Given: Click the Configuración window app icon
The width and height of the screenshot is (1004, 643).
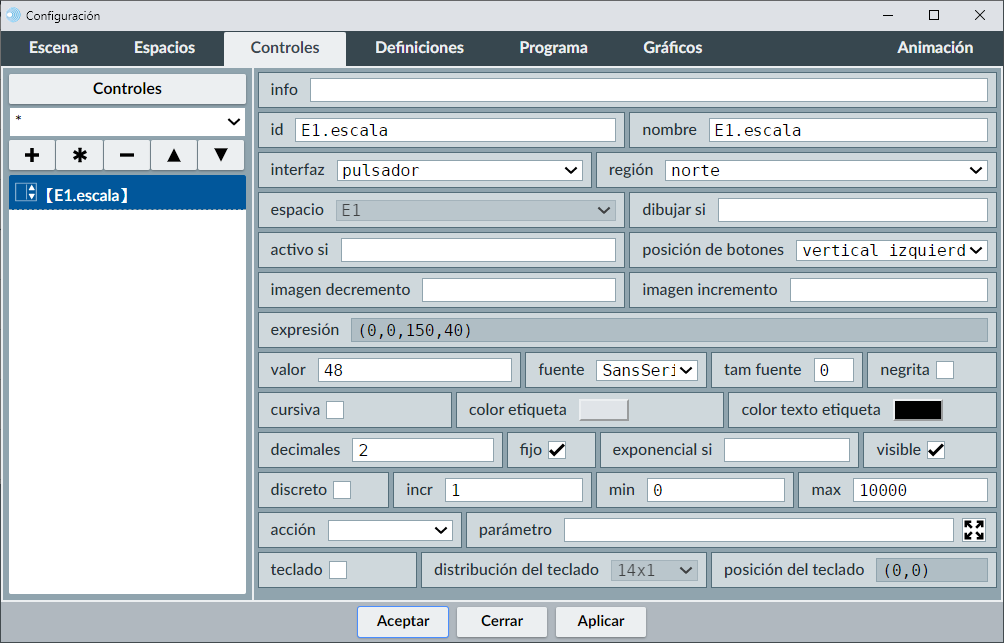Looking at the screenshot, I should click(x=13, y=15).
